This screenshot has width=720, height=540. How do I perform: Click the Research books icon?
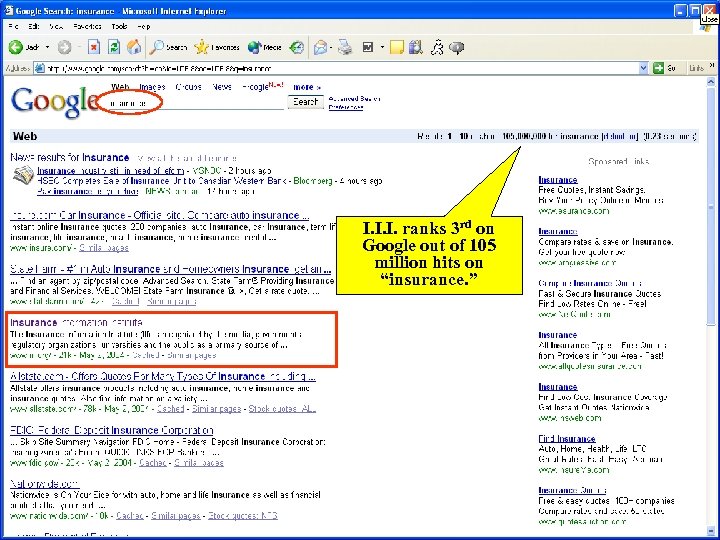click(x=416, y=47)
